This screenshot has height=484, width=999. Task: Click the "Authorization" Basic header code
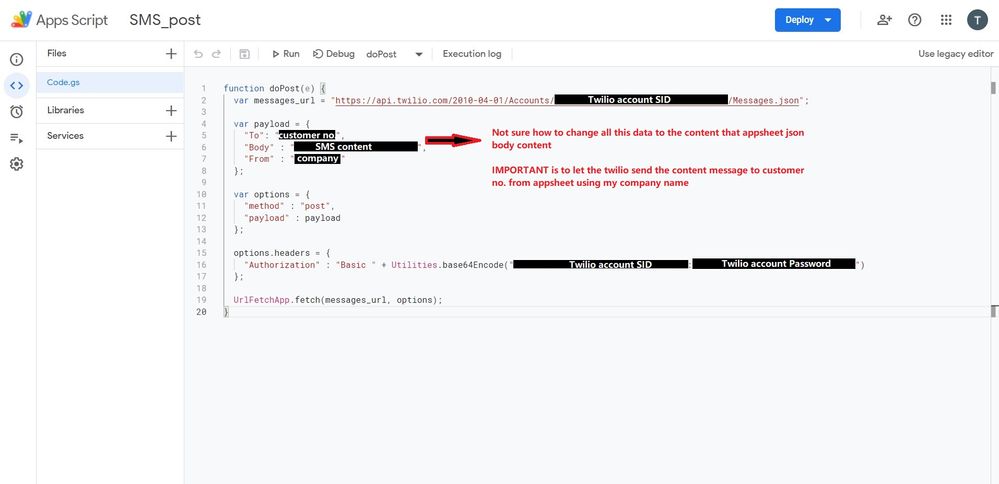click(x=554, y=264)
